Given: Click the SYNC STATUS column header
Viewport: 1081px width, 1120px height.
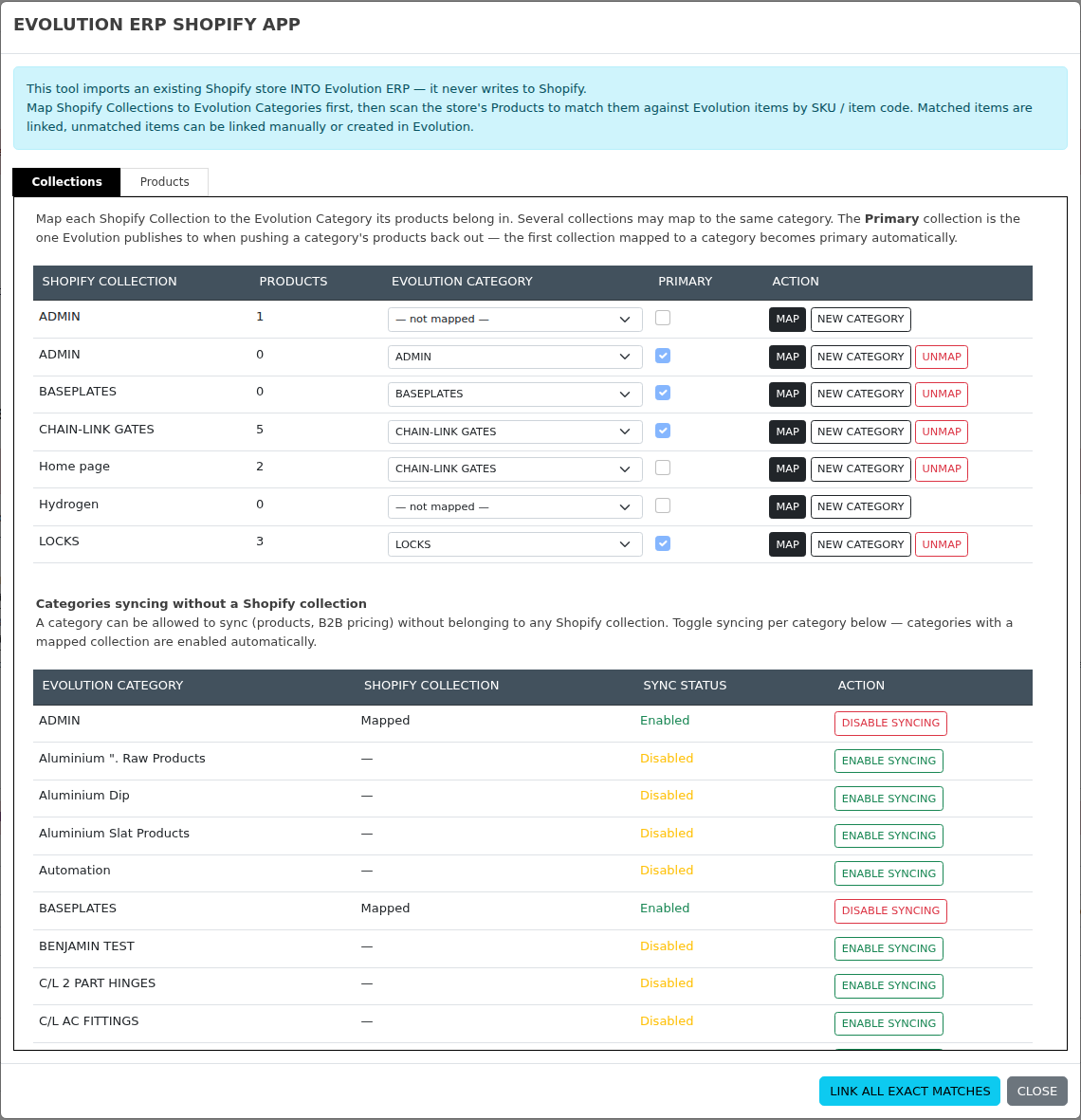Looking at the screenshot, I should point(685,685).
